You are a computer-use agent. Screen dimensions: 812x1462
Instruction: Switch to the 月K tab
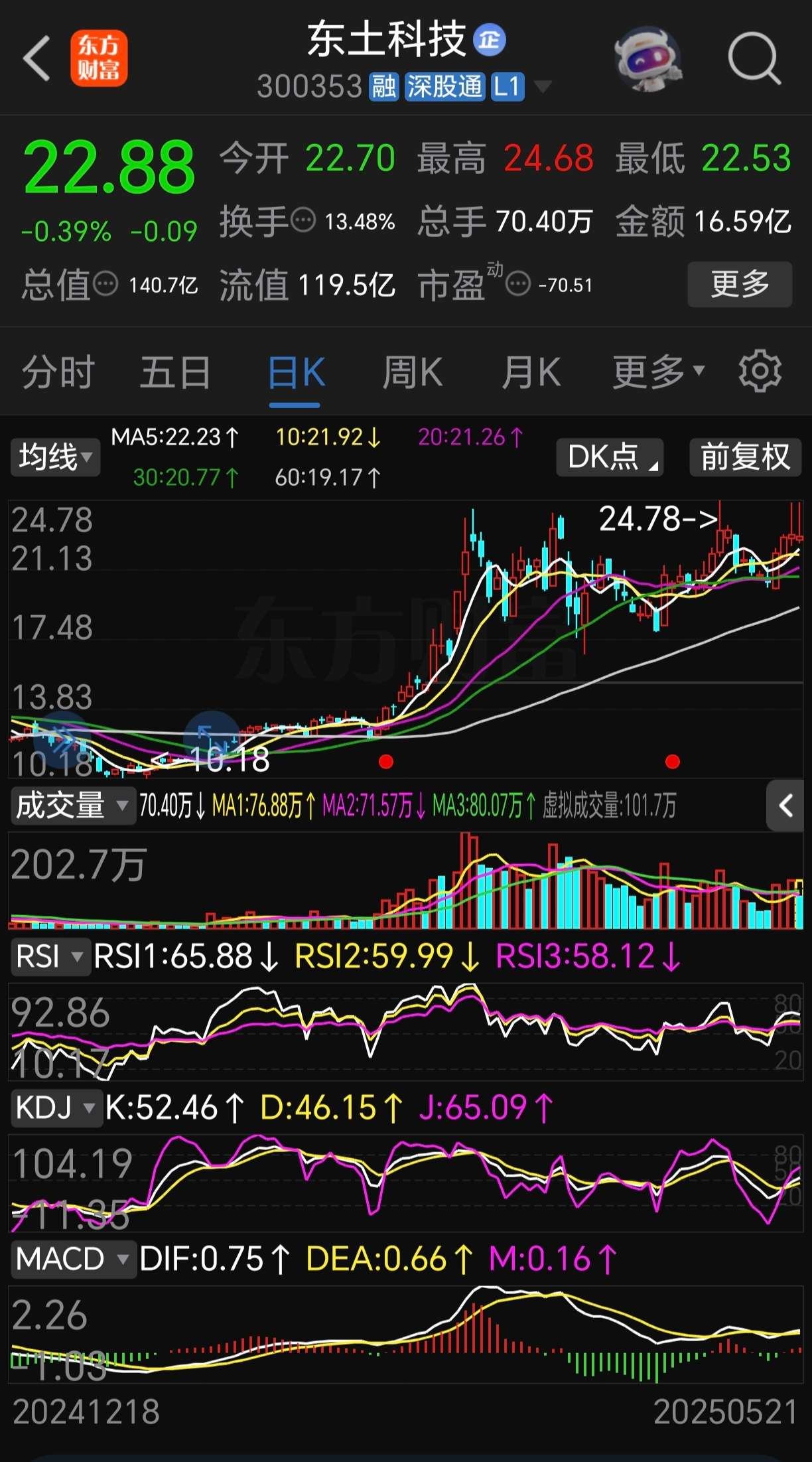pyautogui.click(x=531, y=372)
